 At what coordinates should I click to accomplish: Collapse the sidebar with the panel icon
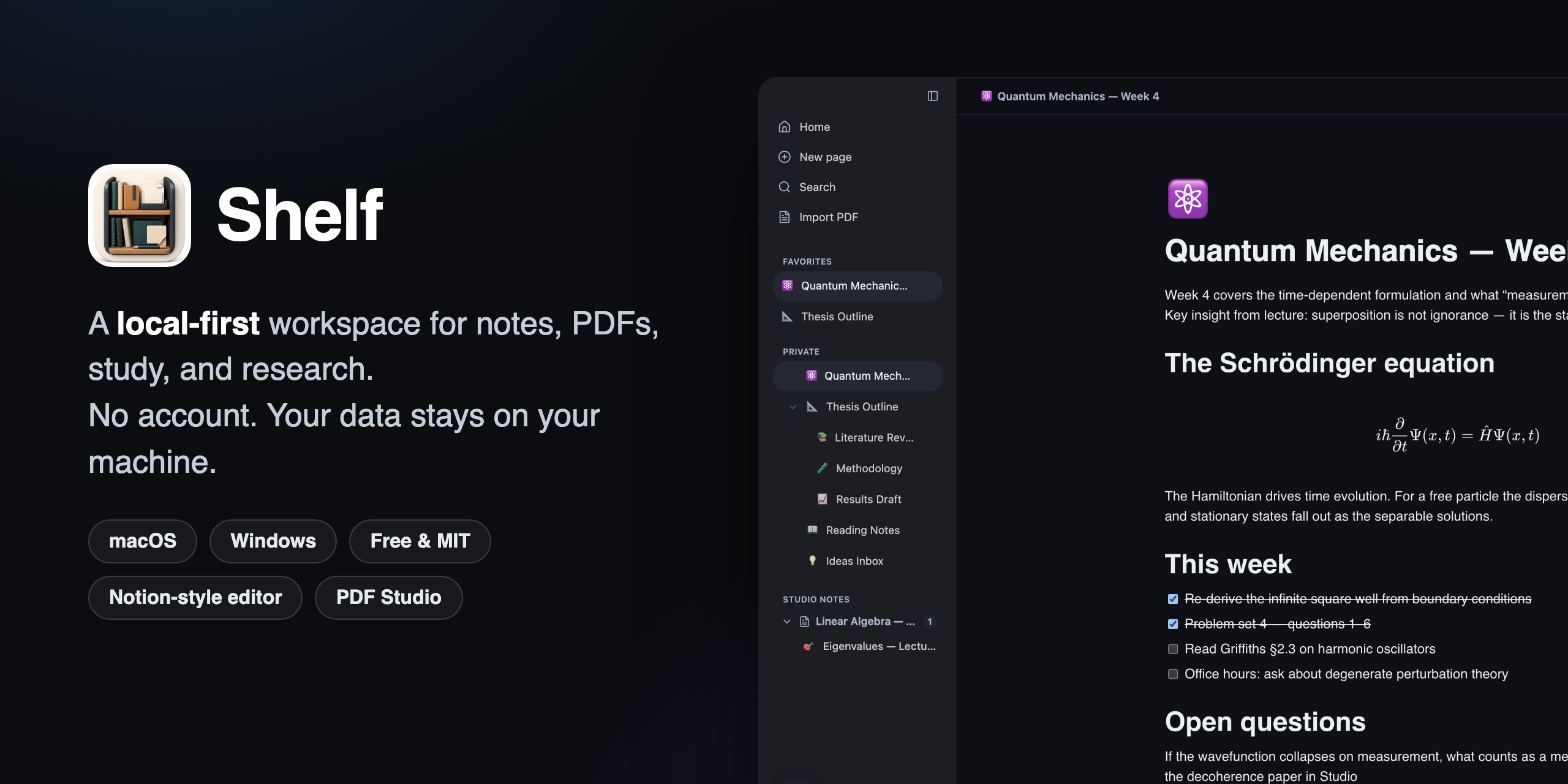tap(932, 96)
